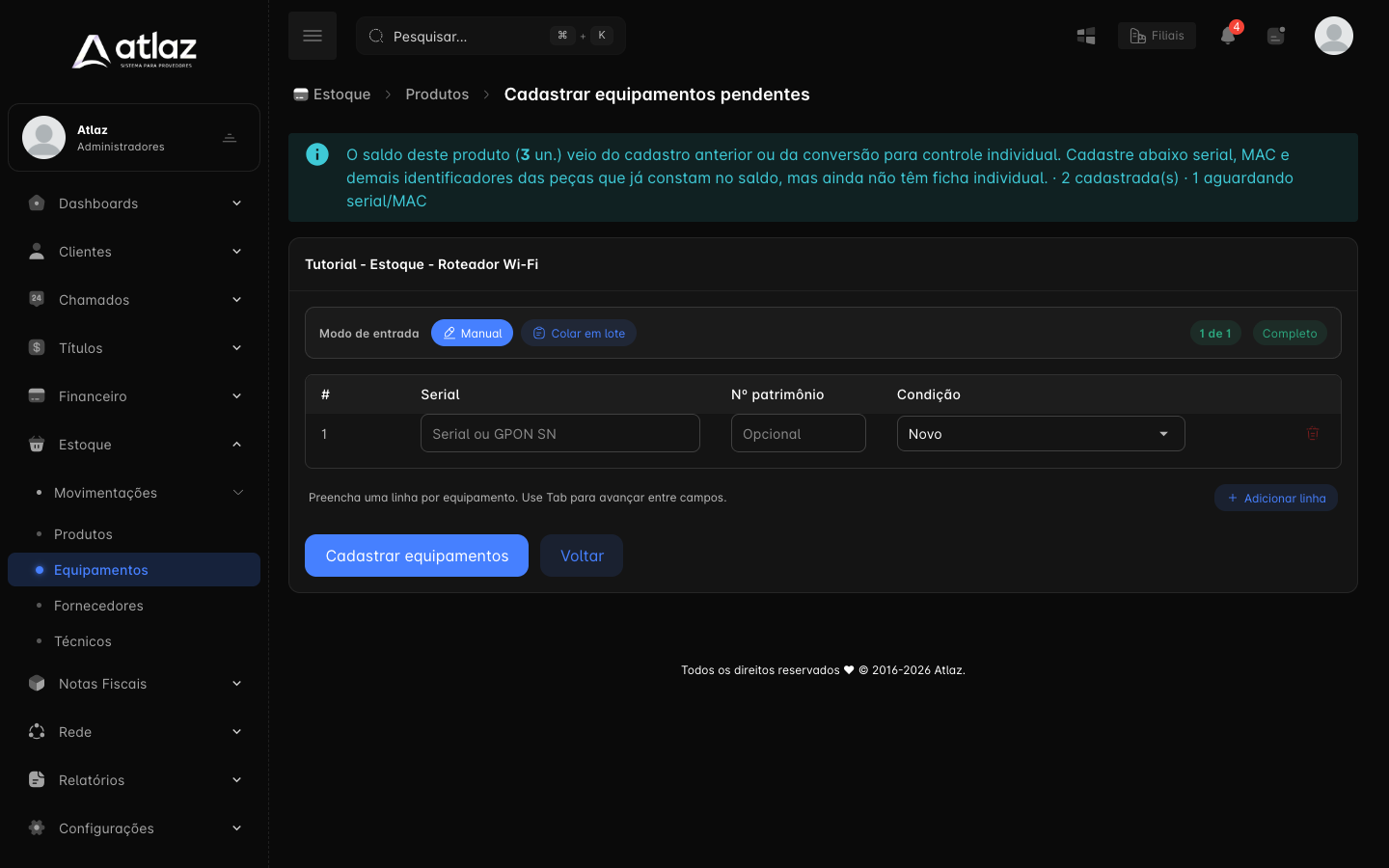Screen dimensions: 1389x868
Task: Click the Atlaz logo
Action: tap(134, 50)
